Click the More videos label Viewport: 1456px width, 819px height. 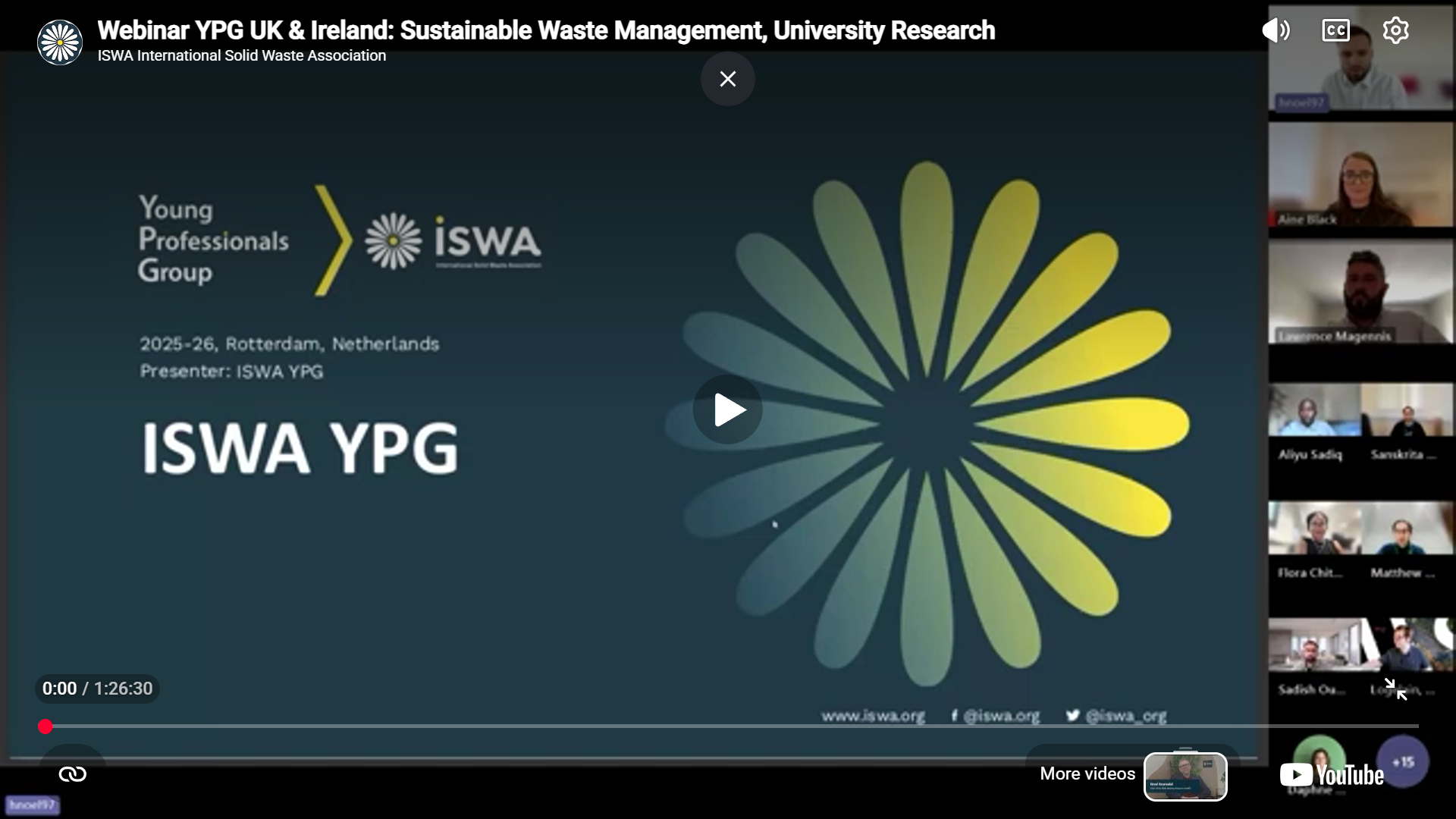click(x=1087, y=773)
